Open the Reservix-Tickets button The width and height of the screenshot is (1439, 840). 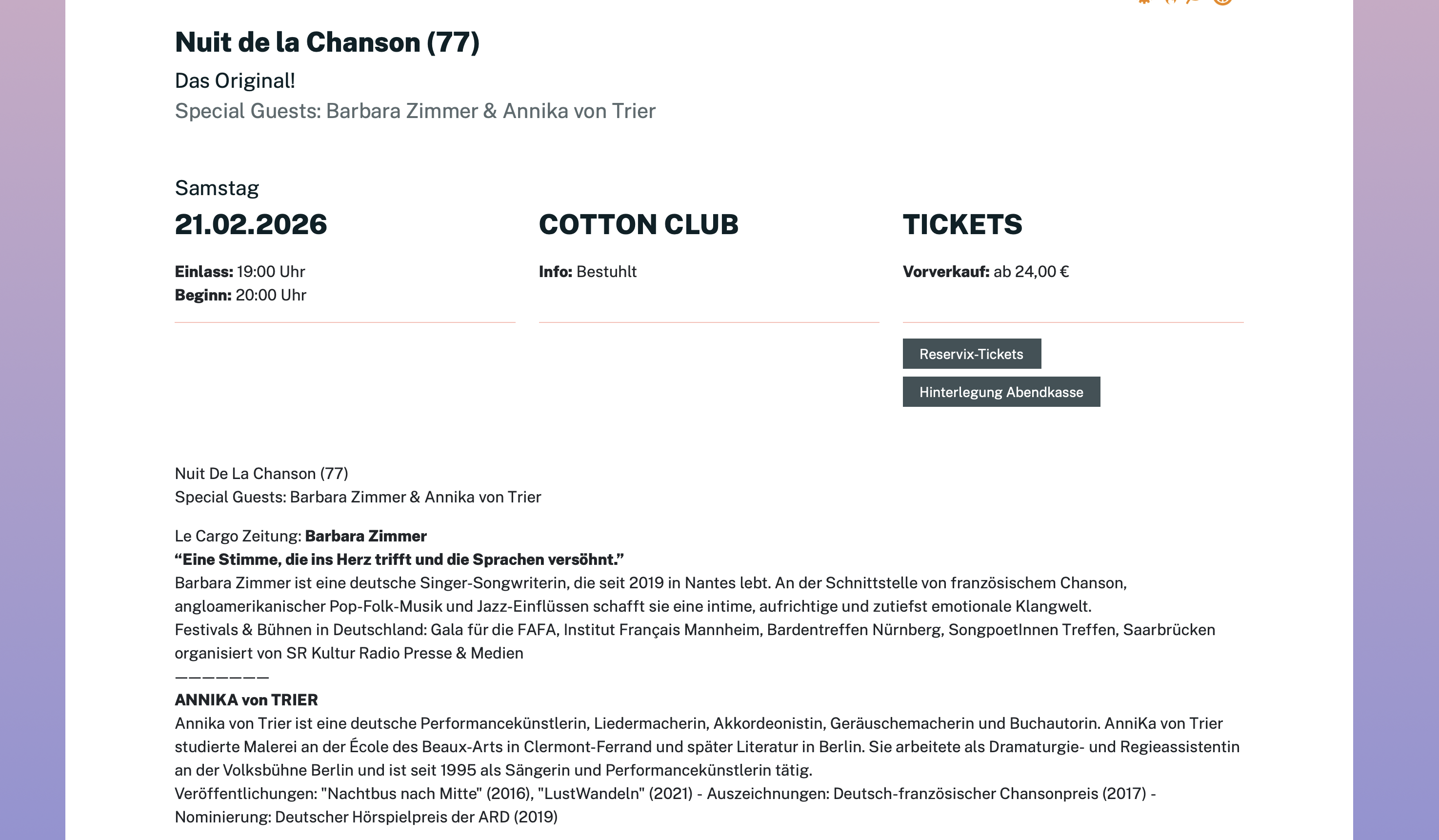pos(971,354)
